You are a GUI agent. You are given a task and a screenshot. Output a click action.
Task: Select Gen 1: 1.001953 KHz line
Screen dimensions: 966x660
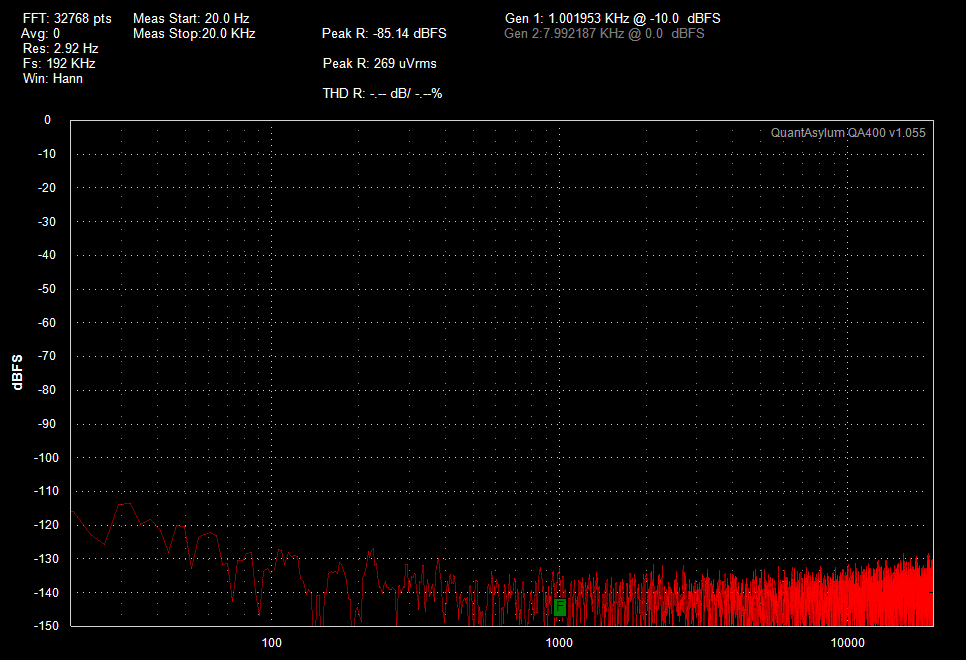point(612,18)
